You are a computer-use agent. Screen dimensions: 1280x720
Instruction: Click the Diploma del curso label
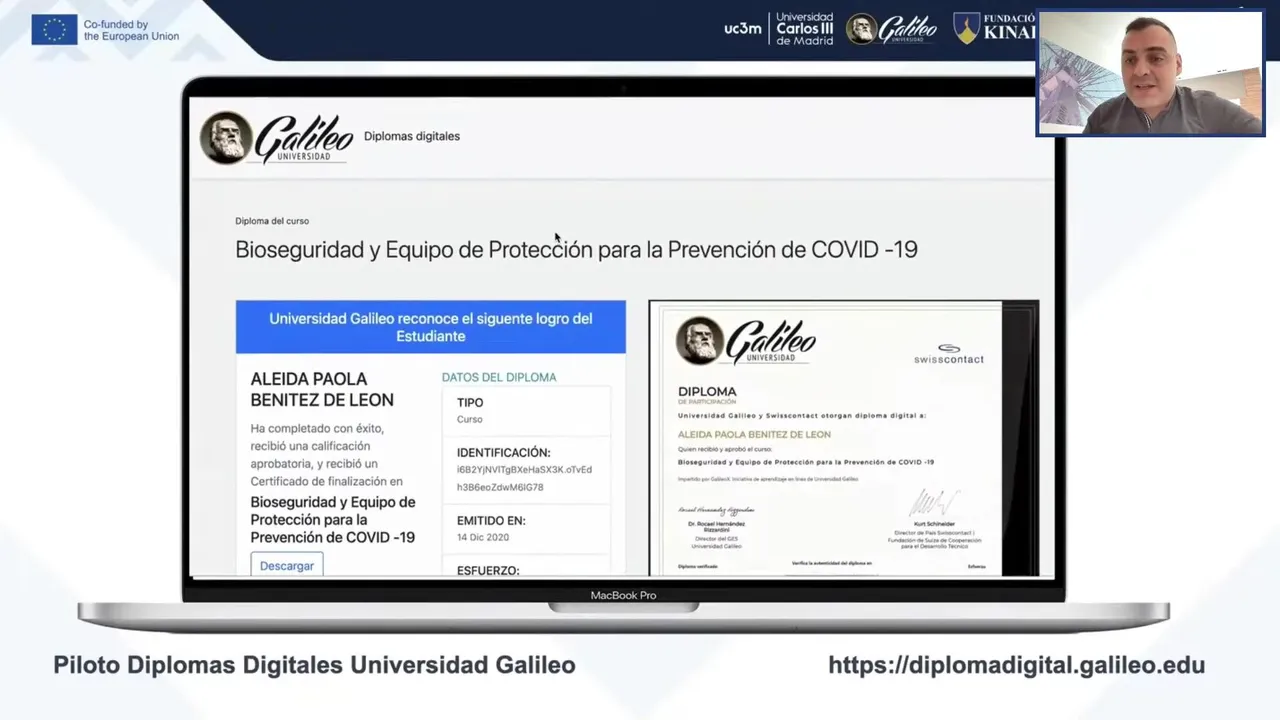pos(272,221)
